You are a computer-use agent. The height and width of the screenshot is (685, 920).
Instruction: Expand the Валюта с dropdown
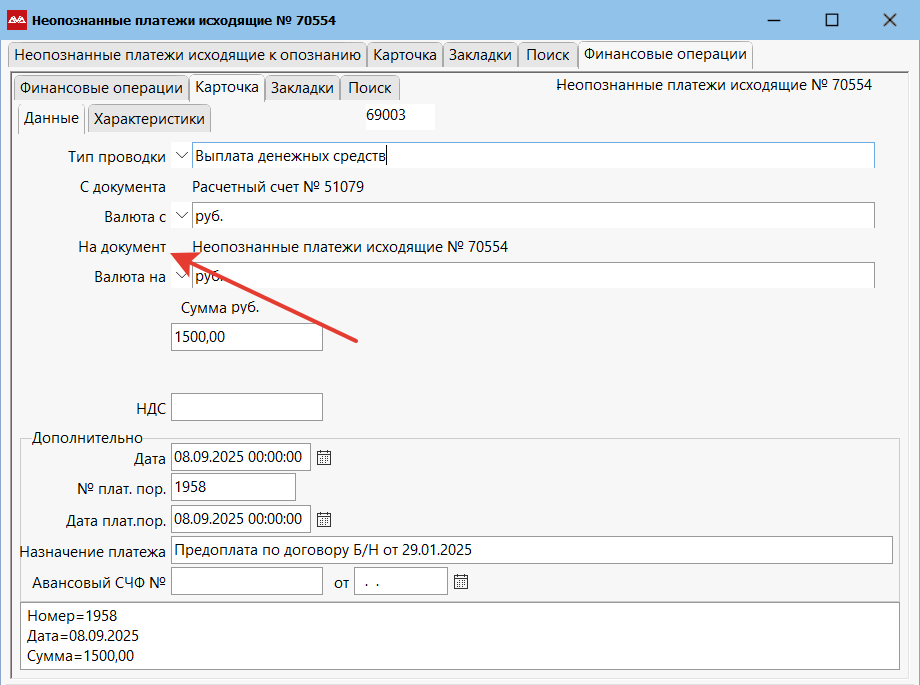[x=181, y=216]
